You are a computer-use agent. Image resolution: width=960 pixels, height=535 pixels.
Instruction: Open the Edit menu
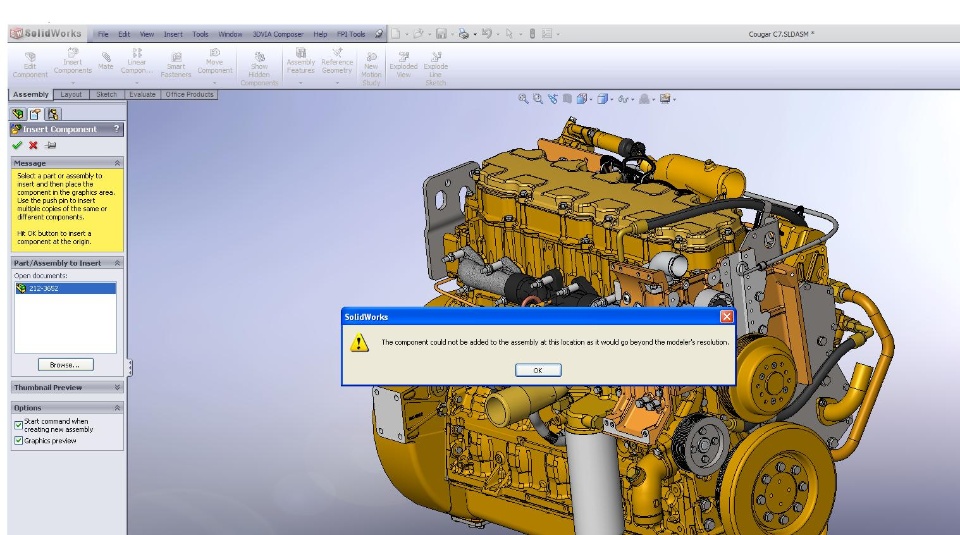[x=124, y=34]
